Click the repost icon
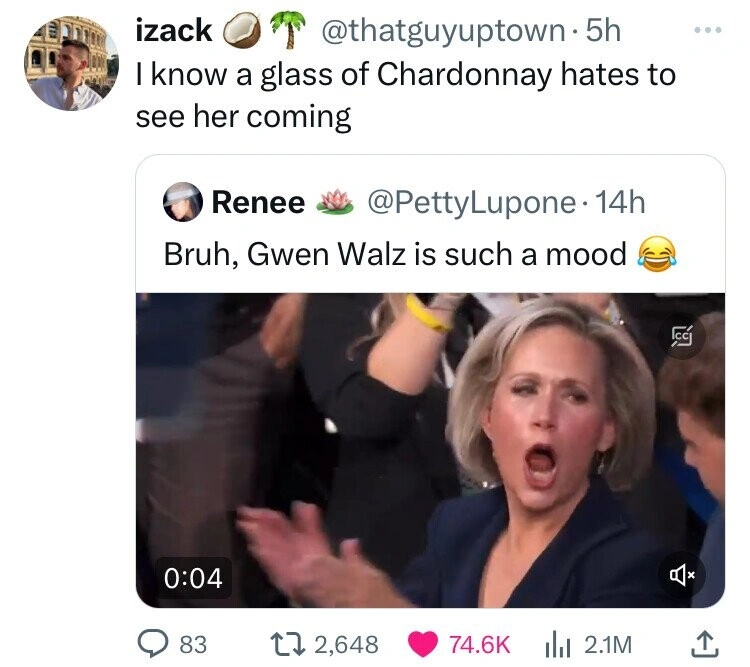The image size is (750, 667). pos(289,644)
